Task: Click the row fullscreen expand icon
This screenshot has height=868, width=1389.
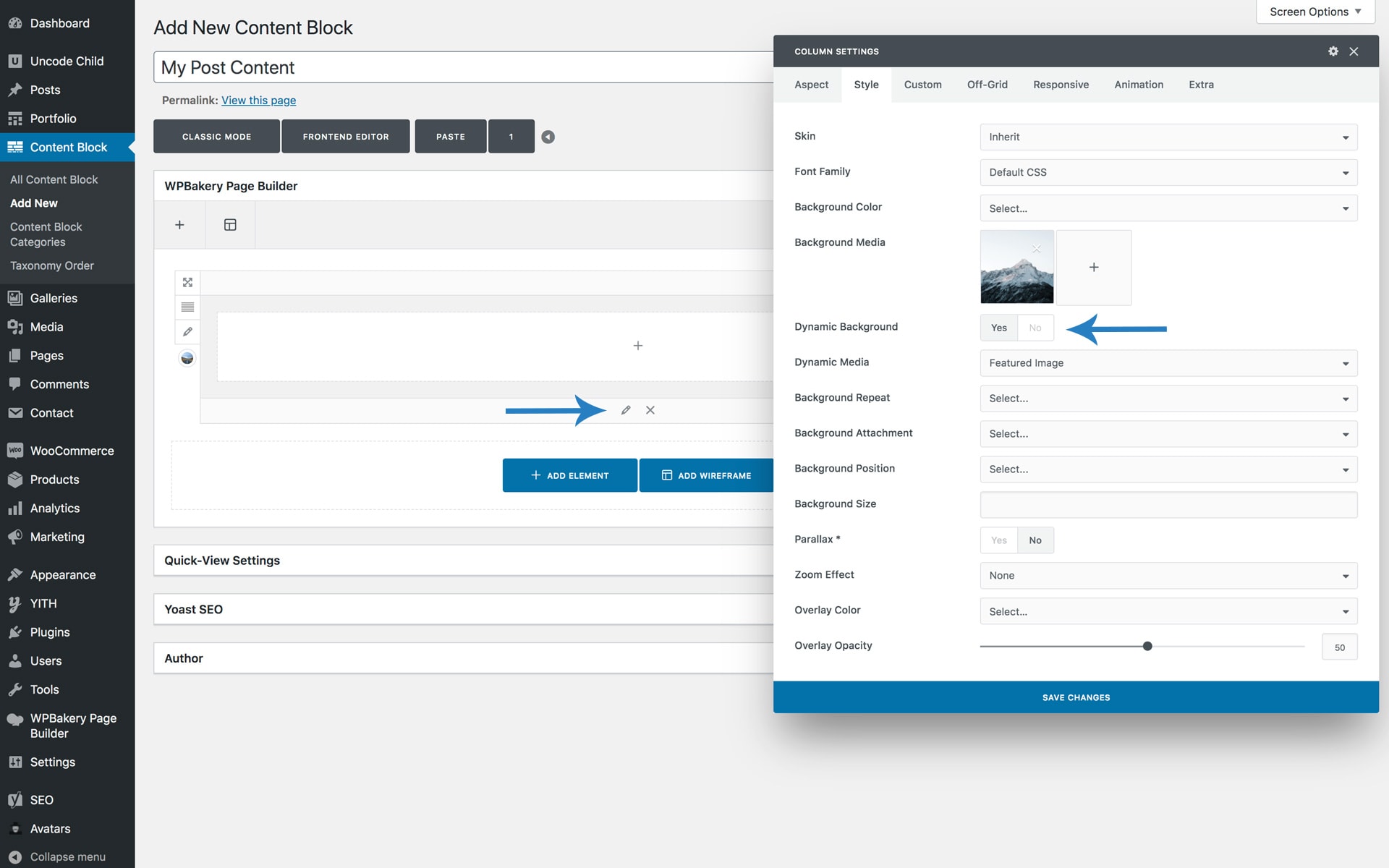Action: point(187,282)
